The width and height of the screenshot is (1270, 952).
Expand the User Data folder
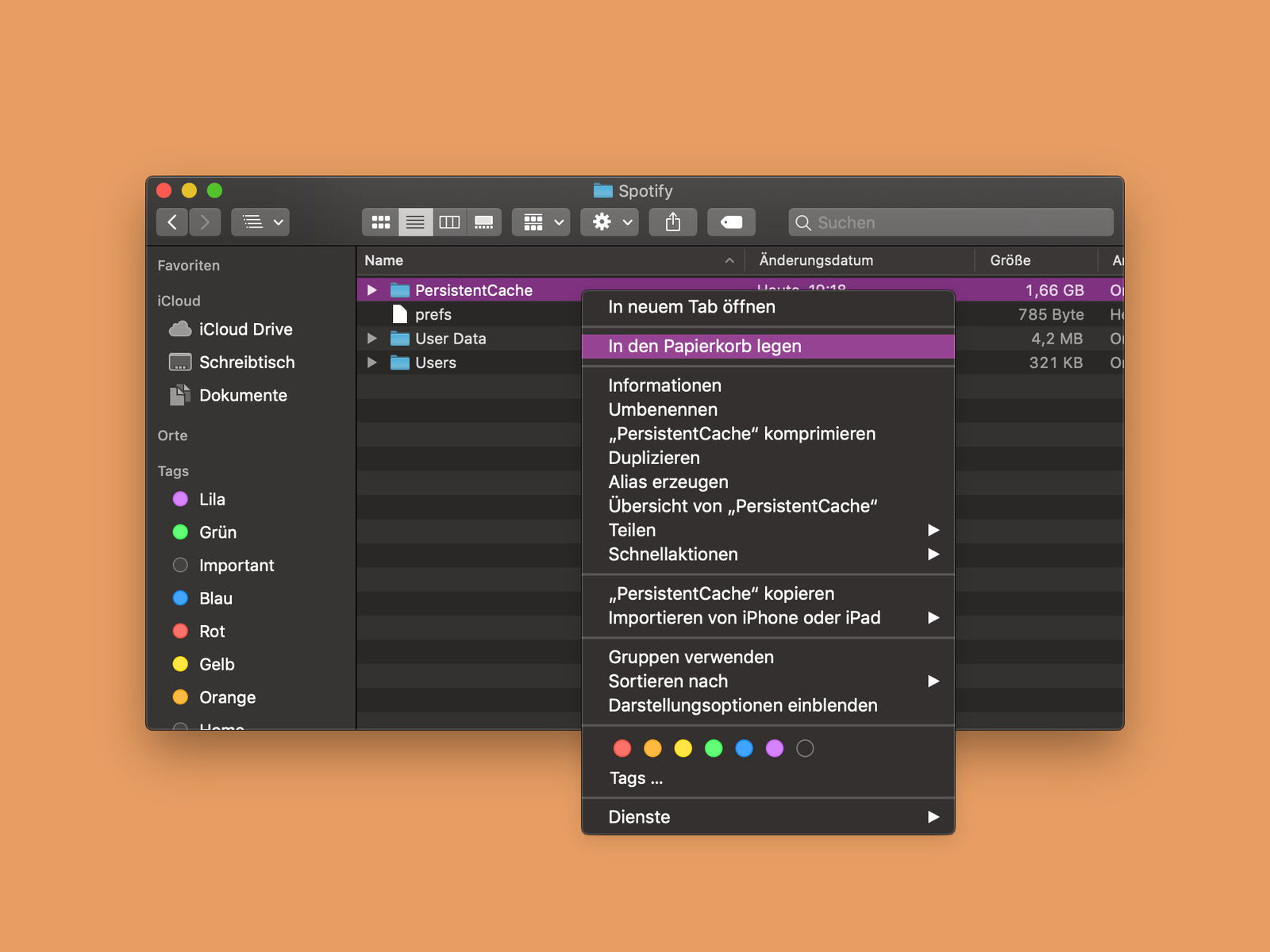tap(371, 339)
